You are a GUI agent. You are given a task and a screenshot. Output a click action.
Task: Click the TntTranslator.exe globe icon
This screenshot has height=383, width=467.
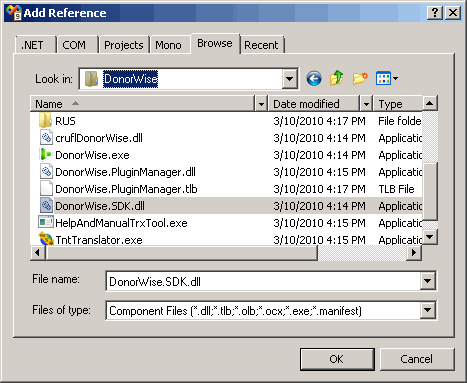pyautogui.click(x=46, y=239)
